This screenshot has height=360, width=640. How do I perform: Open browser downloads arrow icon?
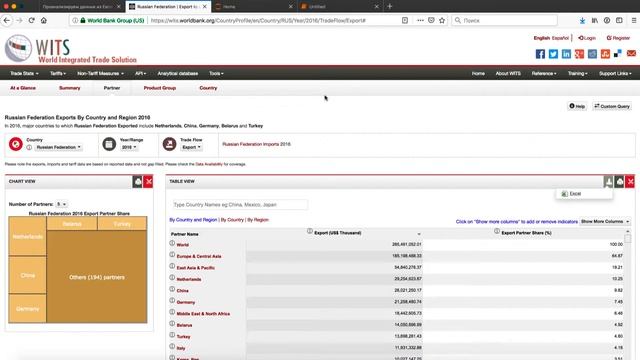click(582, 20)
